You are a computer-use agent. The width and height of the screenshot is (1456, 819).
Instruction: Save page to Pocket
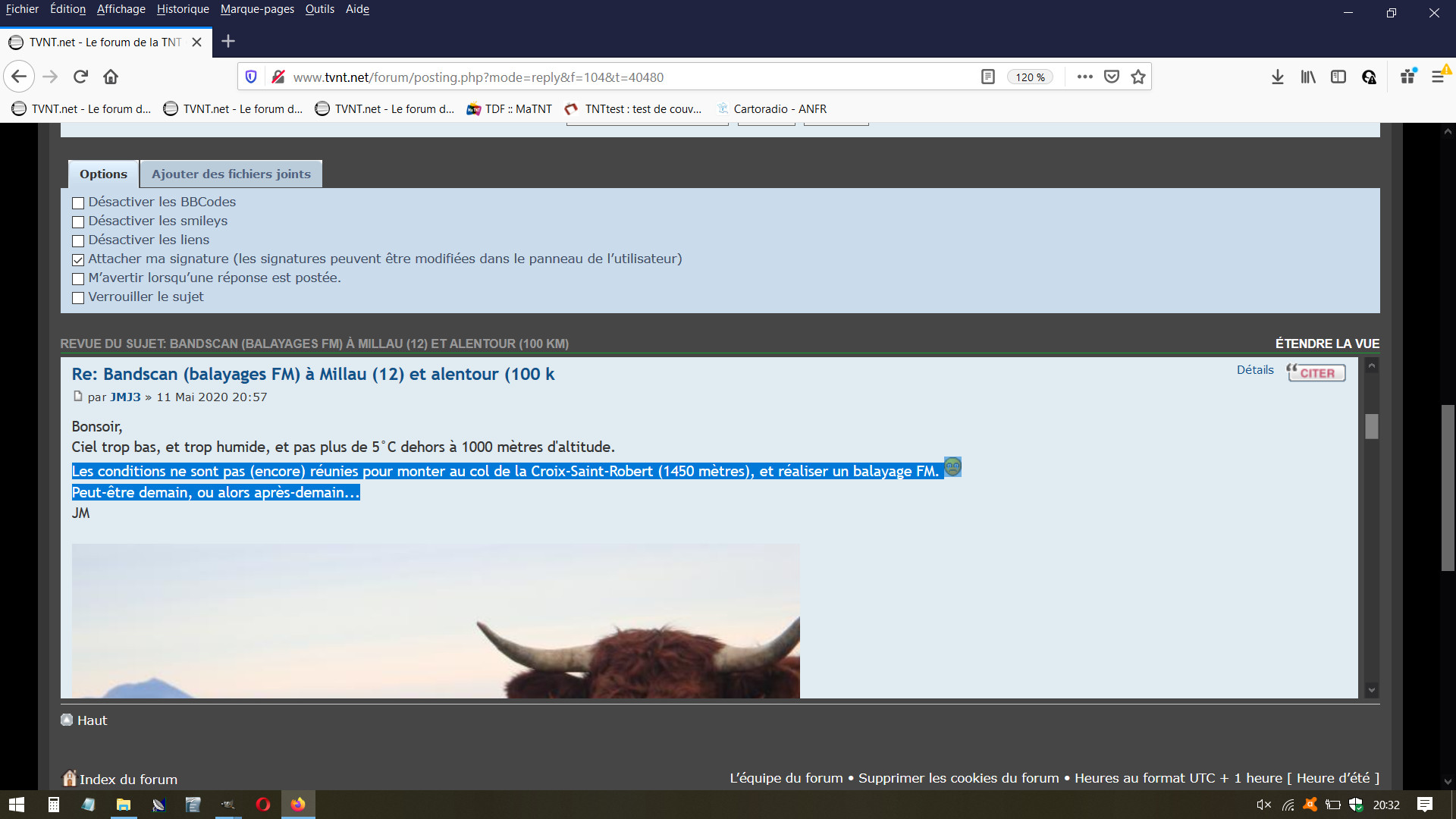(1112, 77)
